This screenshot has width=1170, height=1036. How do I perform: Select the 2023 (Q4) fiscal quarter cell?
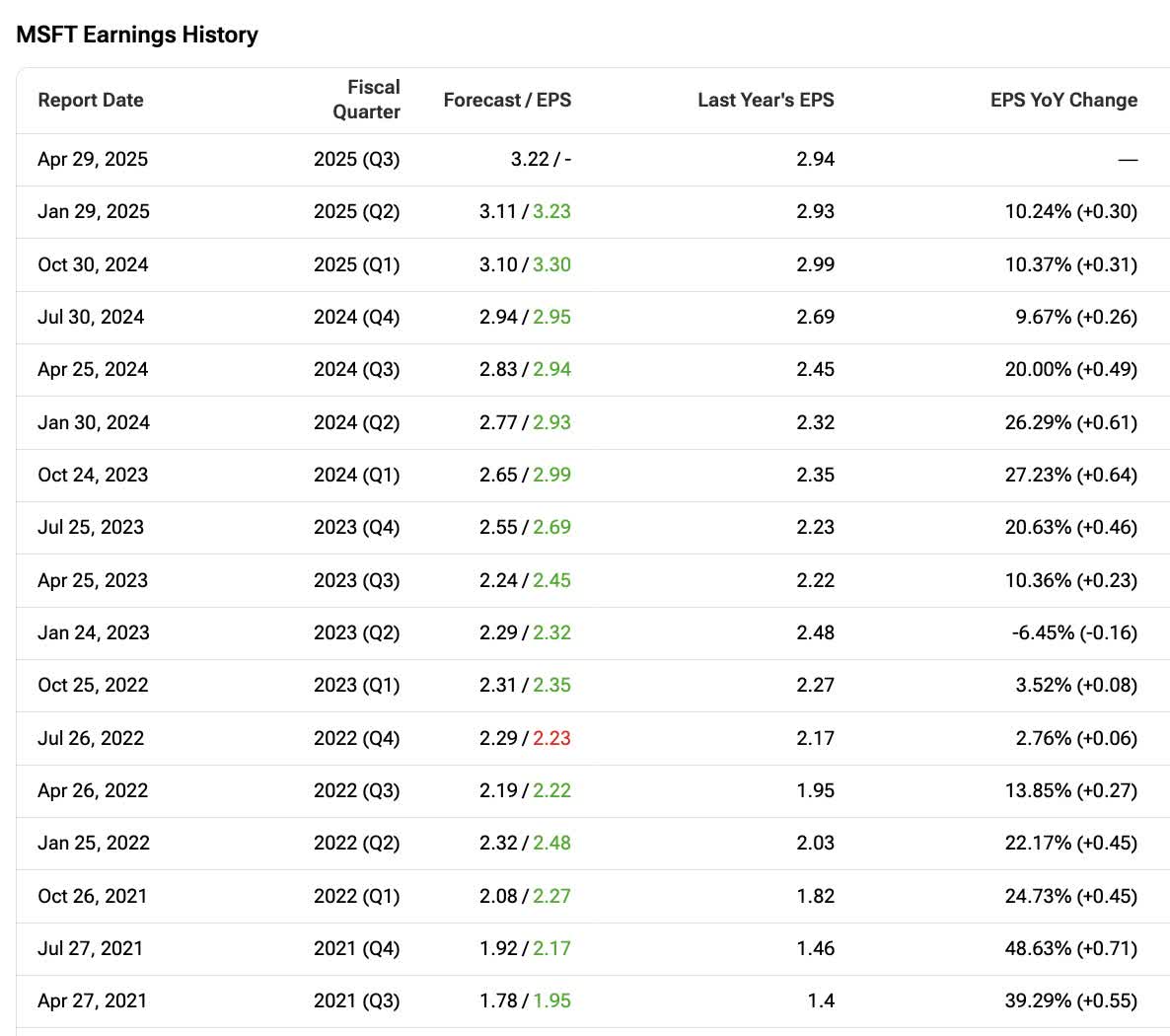[356, 527]
